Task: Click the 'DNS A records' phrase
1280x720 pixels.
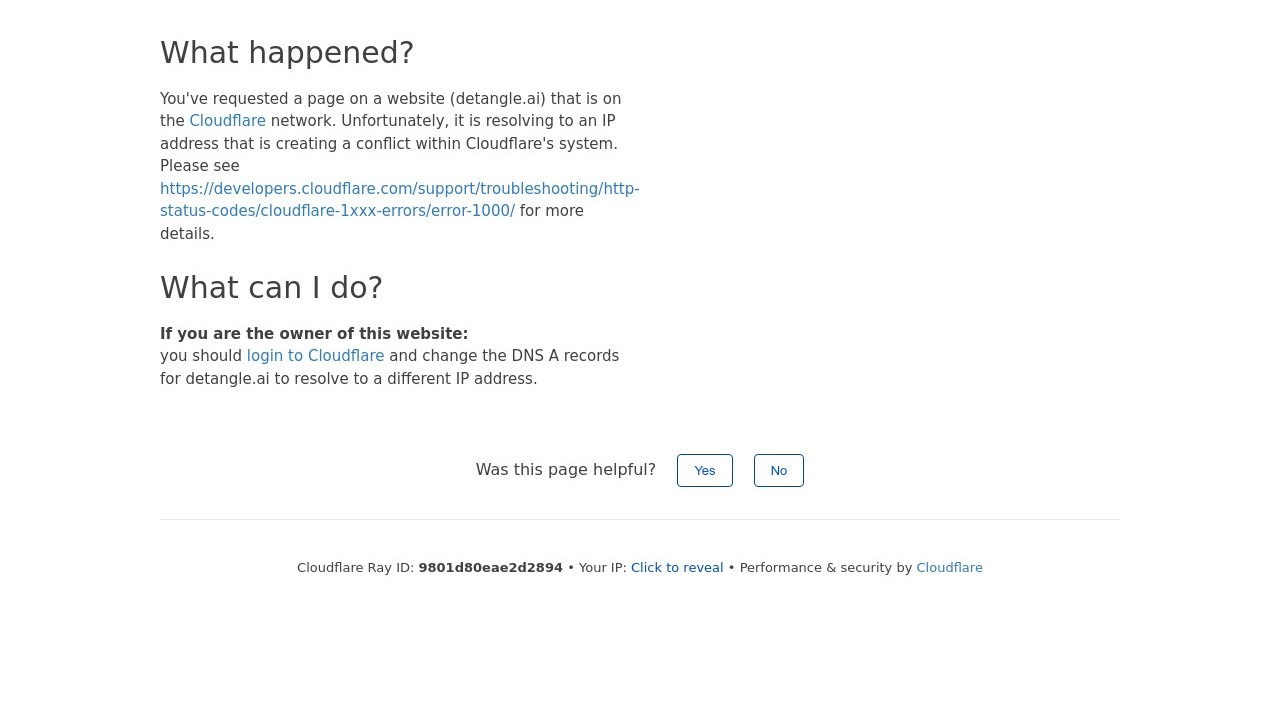Action: (x=565, y=356)
